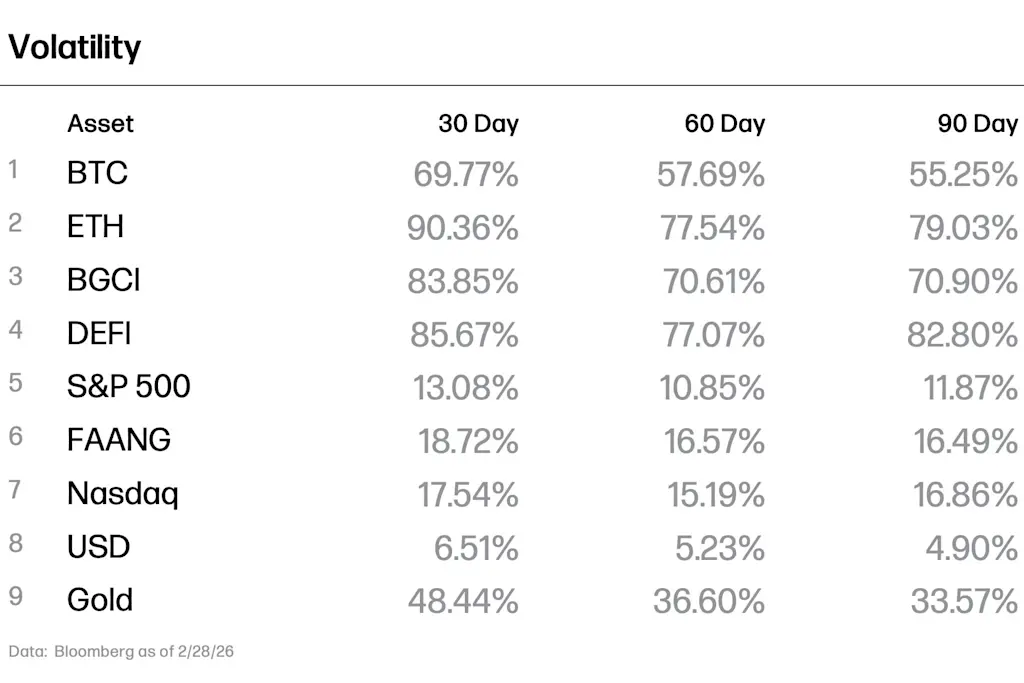Select the BTC asset row label
The image size is (1024, 683).
tap(97, 173)
